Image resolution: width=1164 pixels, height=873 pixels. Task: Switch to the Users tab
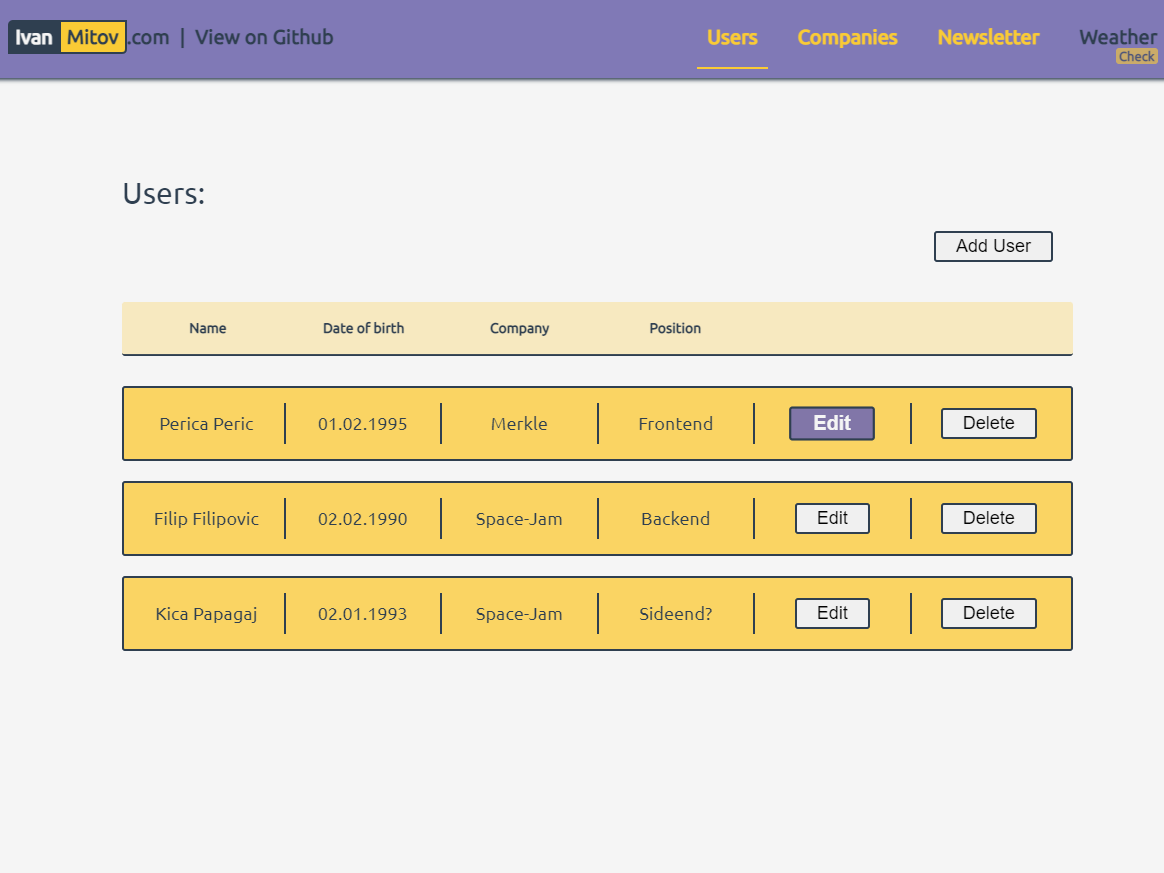732,38
